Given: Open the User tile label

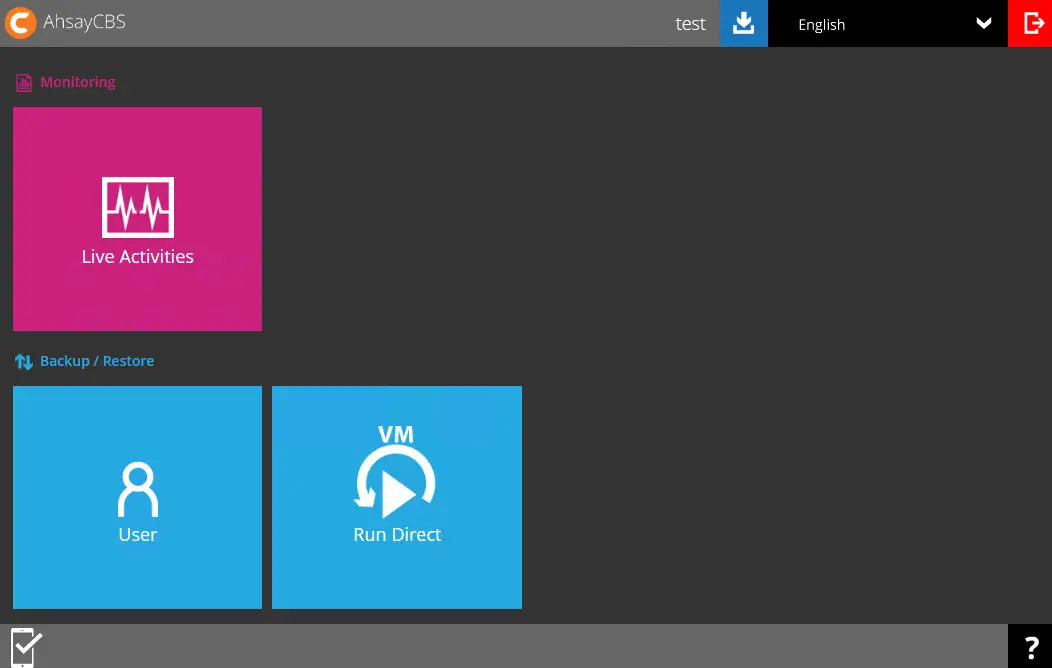Looking at the screenshot, I should (138, 535).
